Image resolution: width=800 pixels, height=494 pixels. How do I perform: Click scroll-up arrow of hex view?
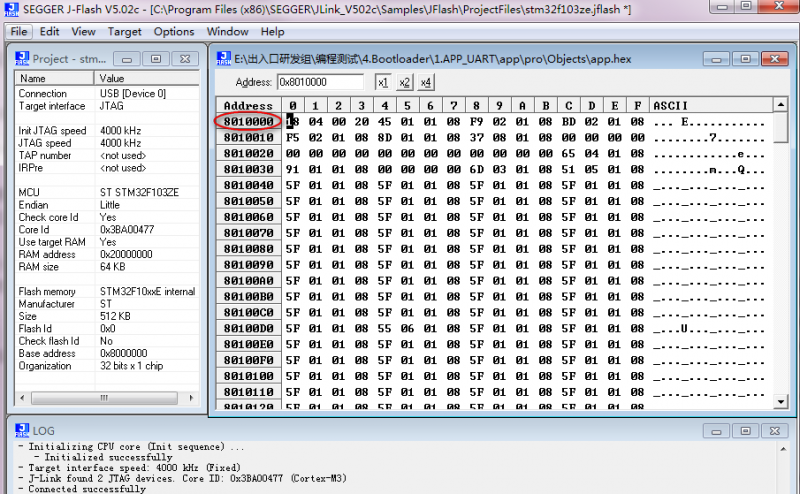(x=781, y=105)
